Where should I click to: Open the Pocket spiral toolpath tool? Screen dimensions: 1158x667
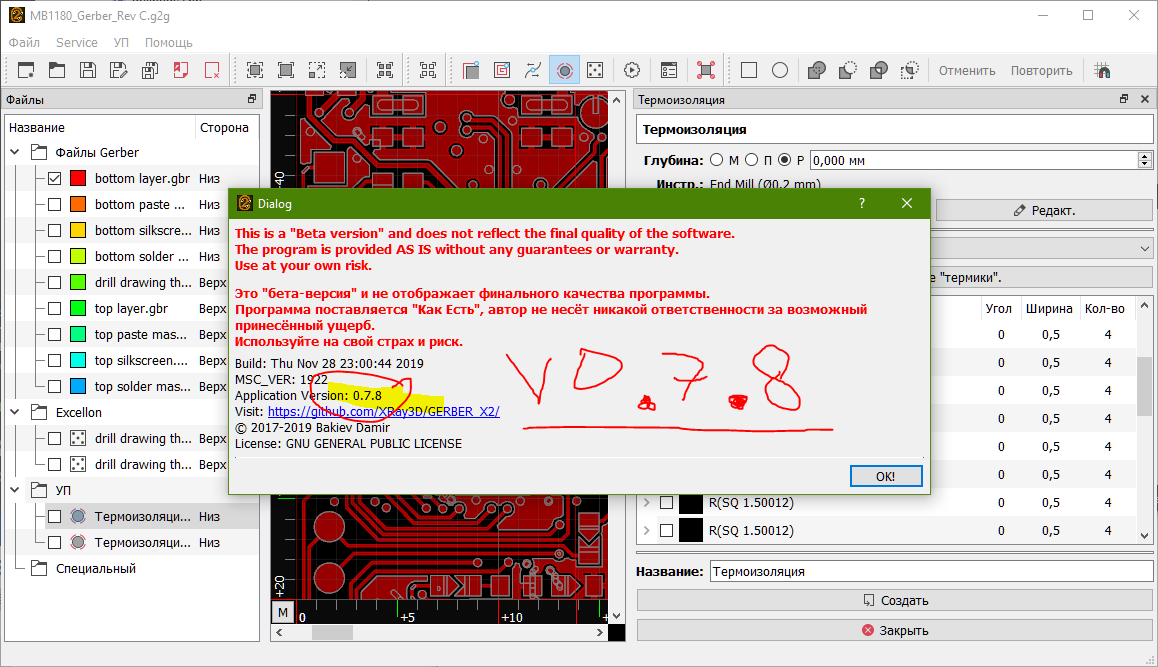click(x=502, y=70)
